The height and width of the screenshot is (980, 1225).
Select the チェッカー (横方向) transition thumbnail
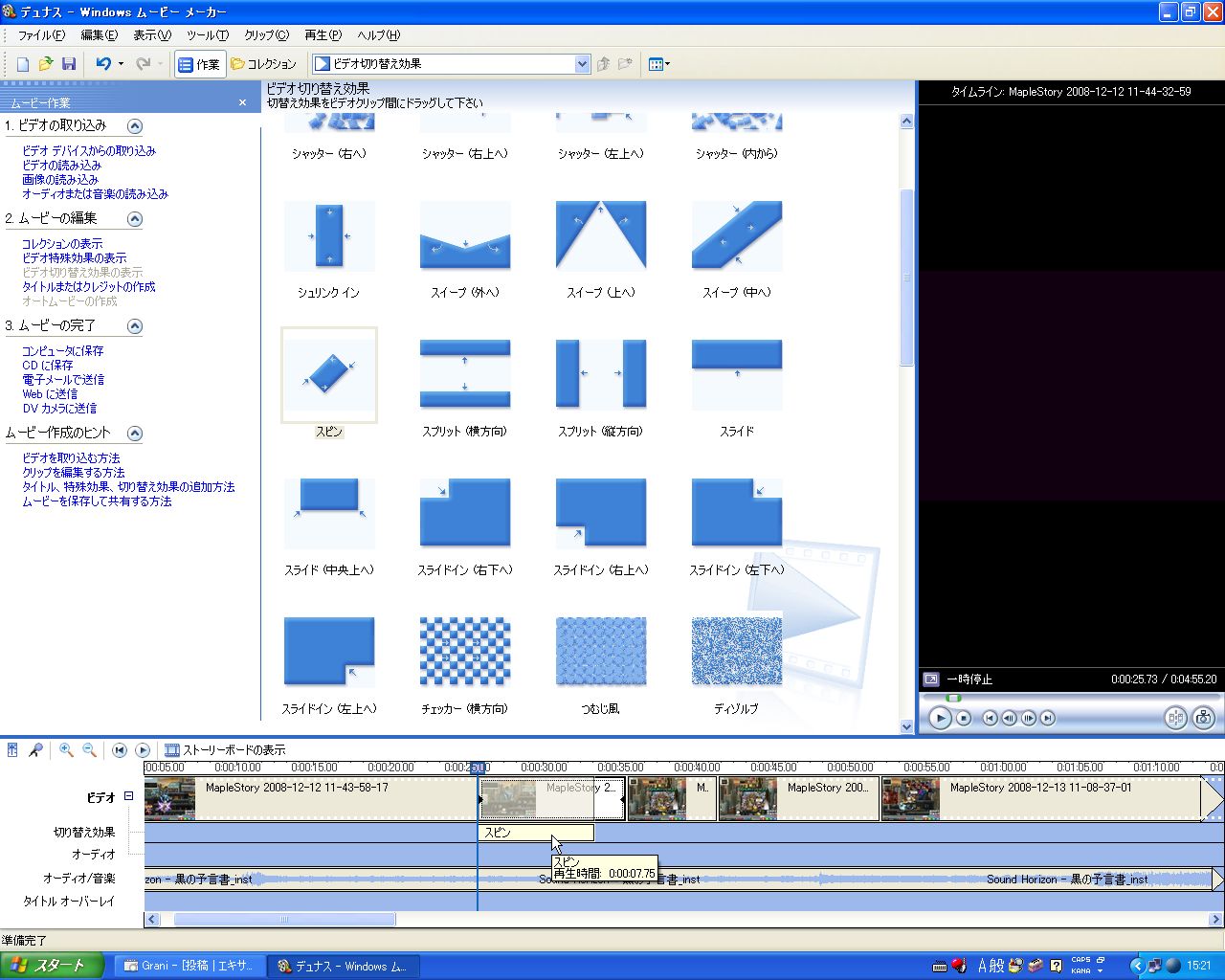[465, 652]
